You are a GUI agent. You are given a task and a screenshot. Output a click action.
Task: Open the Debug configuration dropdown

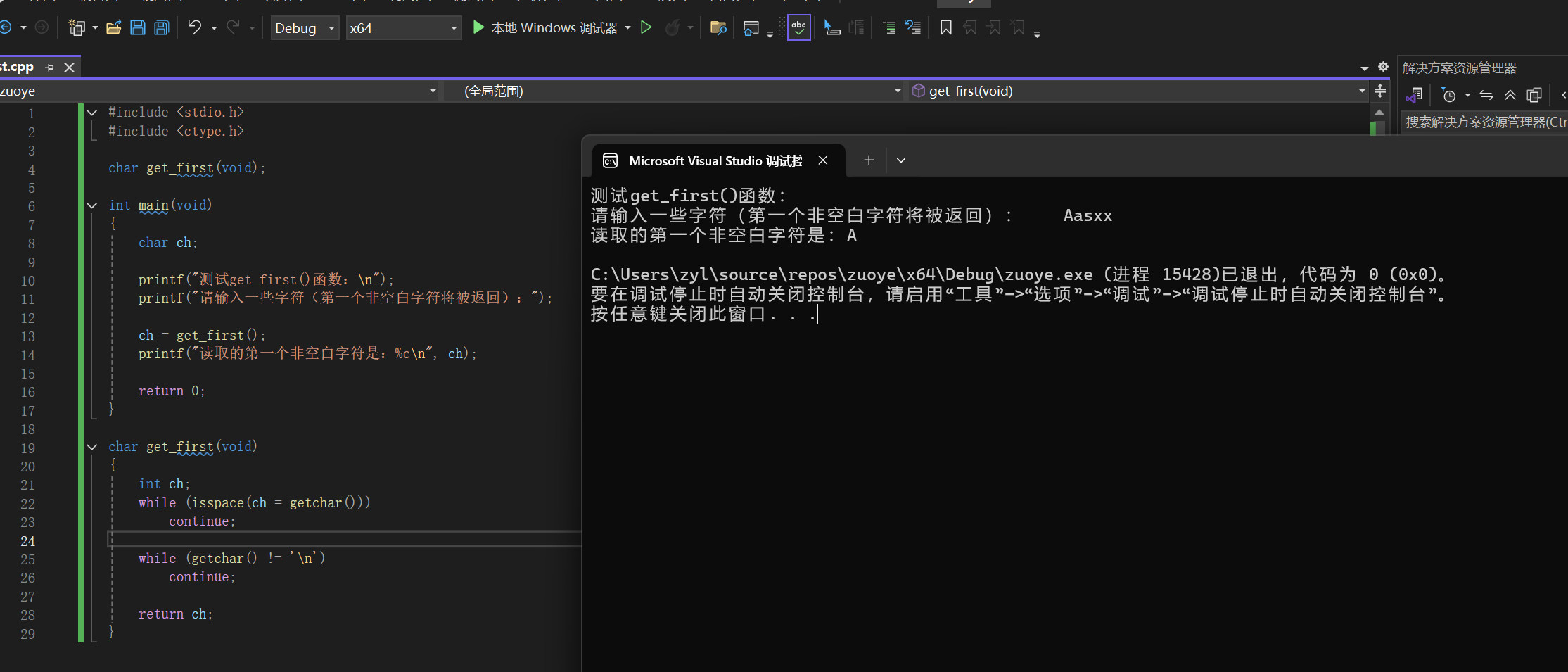pos(305,28)
